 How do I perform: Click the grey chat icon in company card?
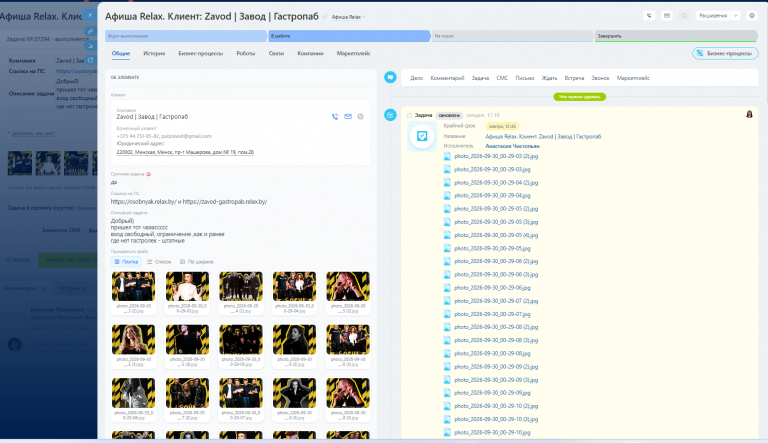[360, 117]
